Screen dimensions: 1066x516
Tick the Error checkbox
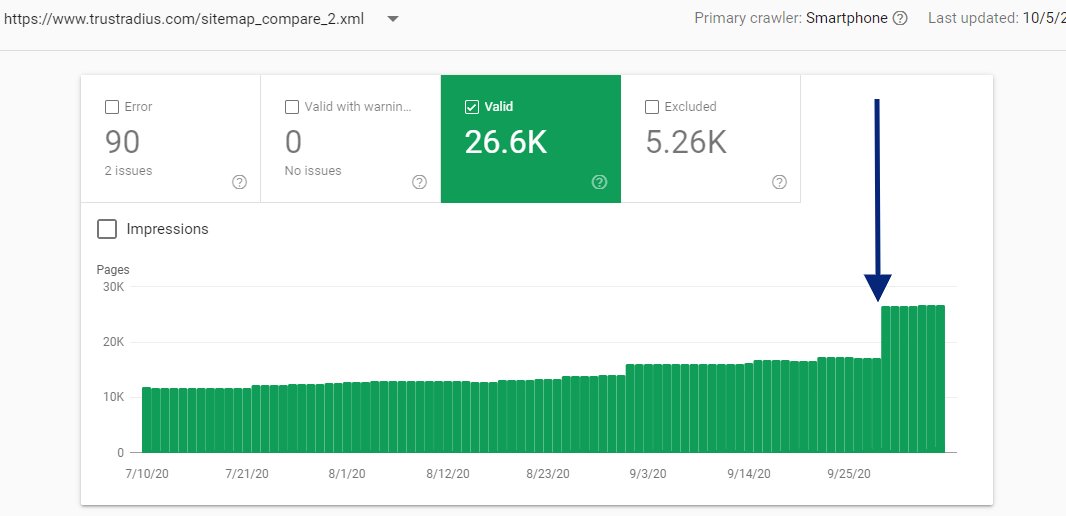[x=112, y=107]
